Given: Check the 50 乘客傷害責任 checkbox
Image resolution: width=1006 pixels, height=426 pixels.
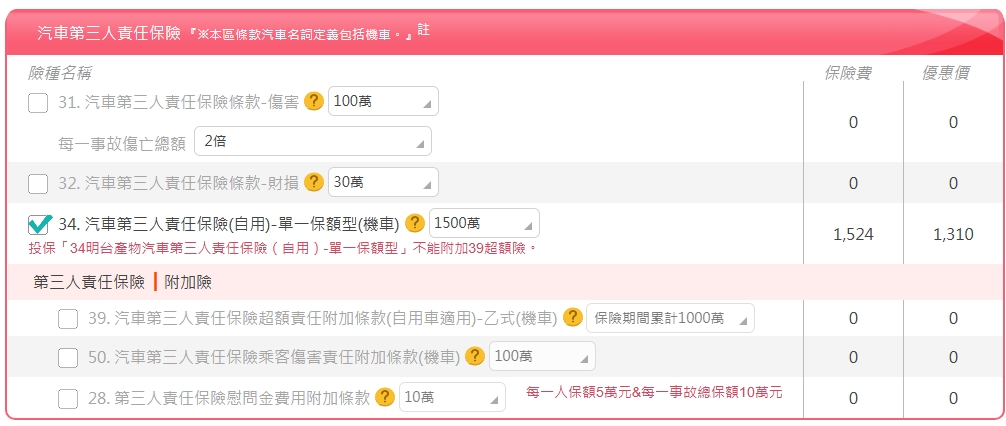Looking at the screenshot, I should [x=68, y=358].
